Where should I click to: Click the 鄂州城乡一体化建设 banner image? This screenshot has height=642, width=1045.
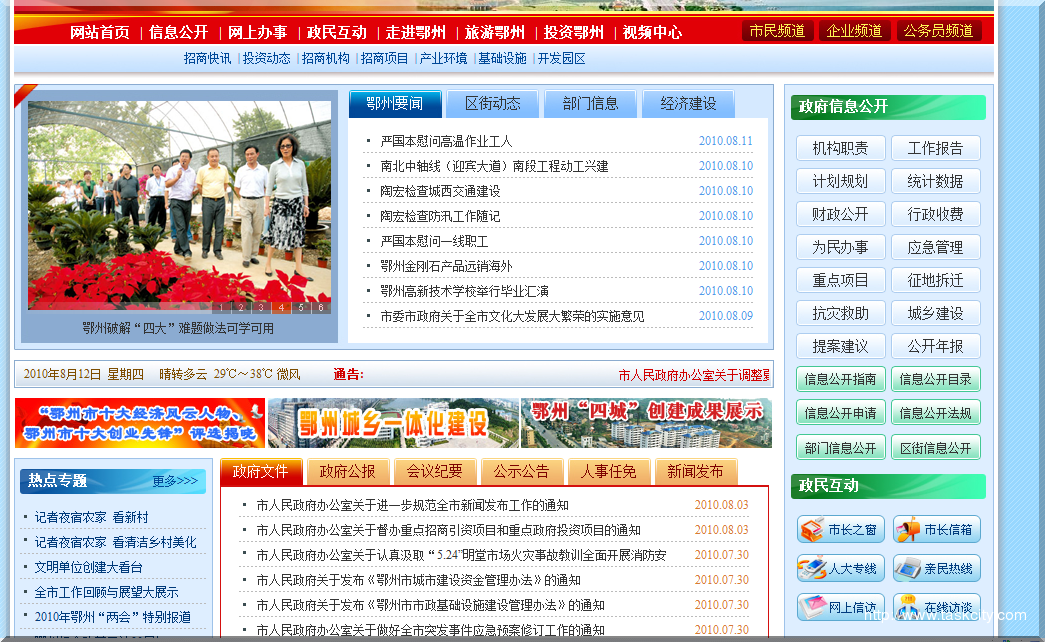[x=392, y=423]
